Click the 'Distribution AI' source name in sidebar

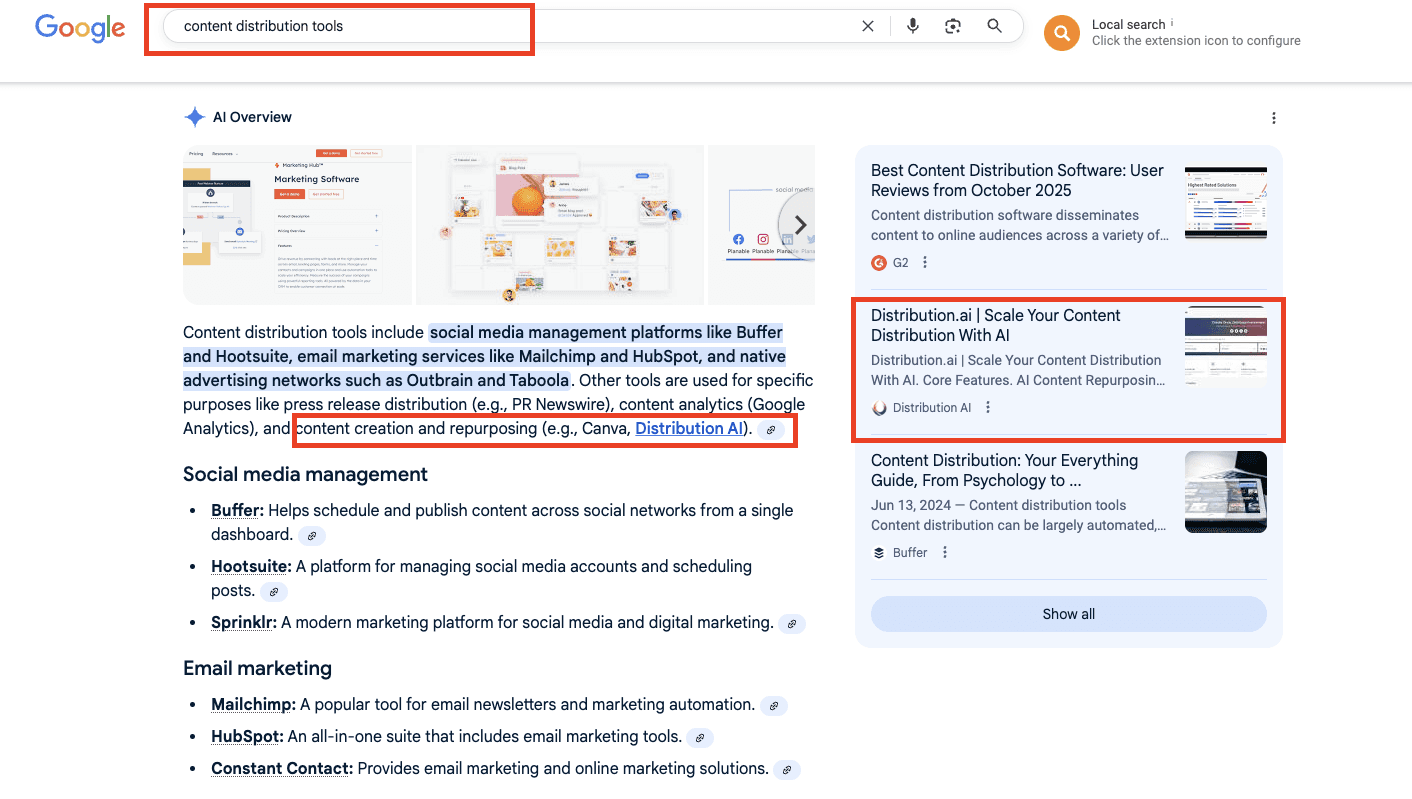coord(932,408)
